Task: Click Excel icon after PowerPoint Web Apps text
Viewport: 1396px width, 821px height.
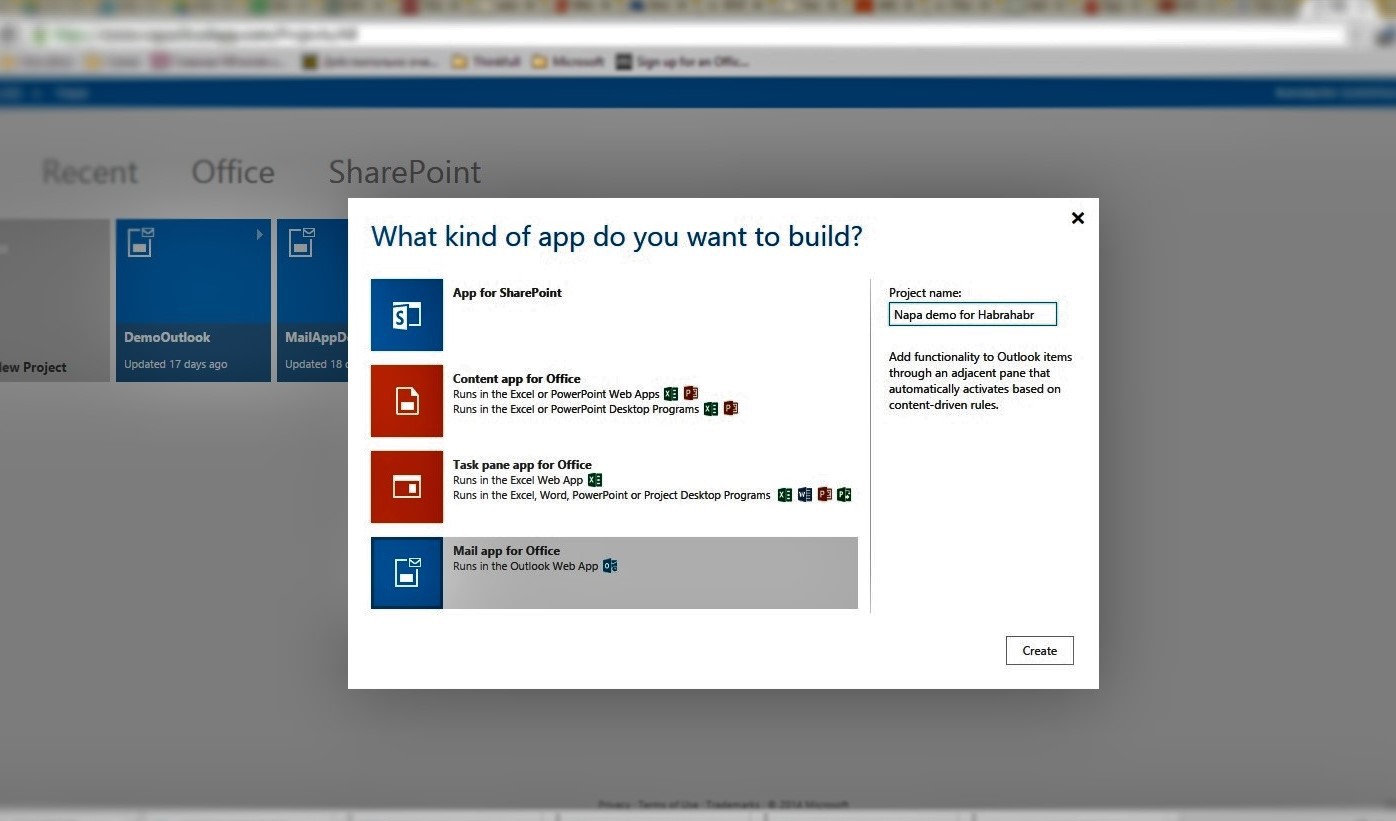Action: pyautogui.click(x=671, y=394)
